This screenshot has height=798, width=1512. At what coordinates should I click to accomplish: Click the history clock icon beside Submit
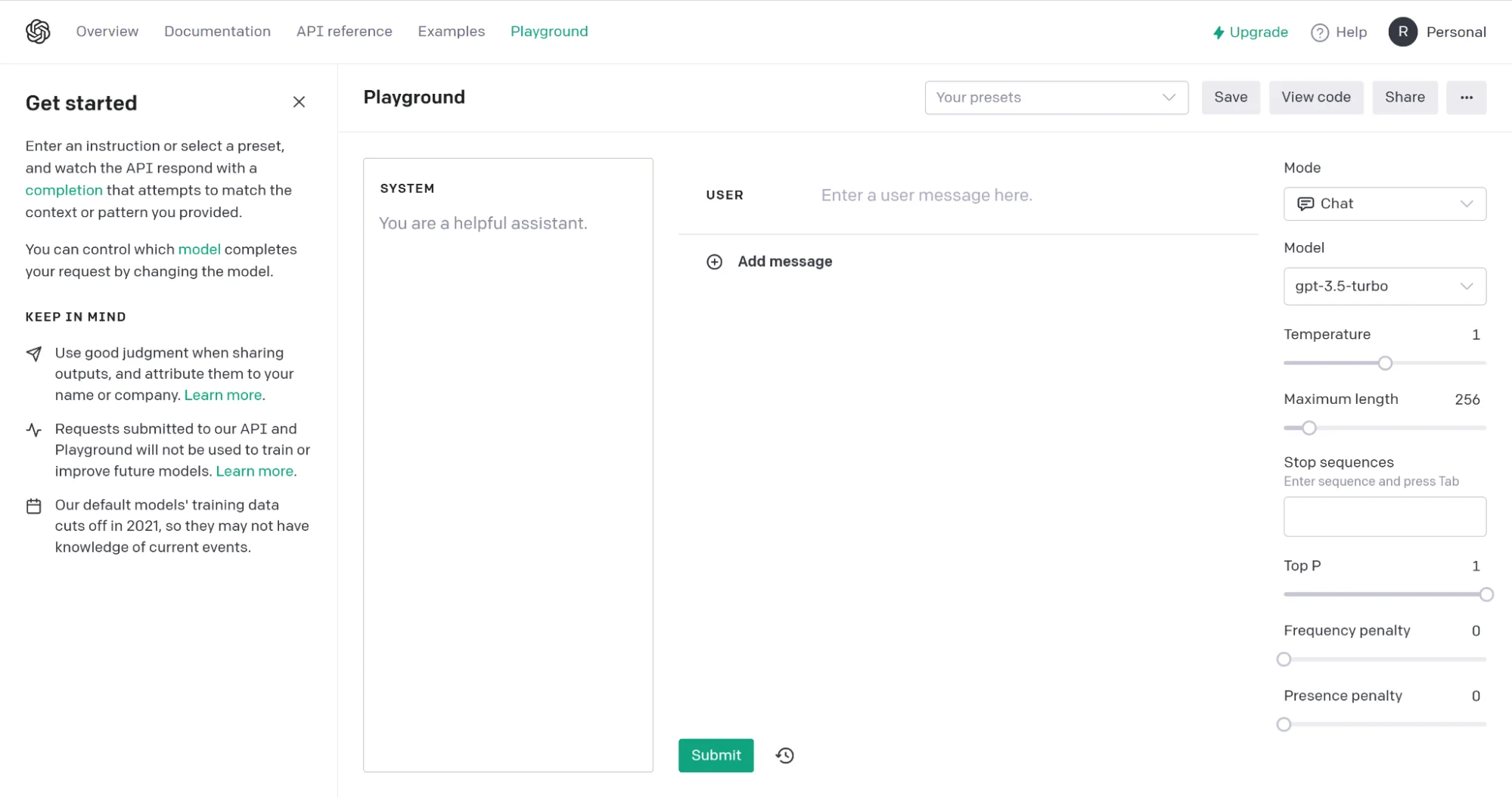[x=784, y=755]
